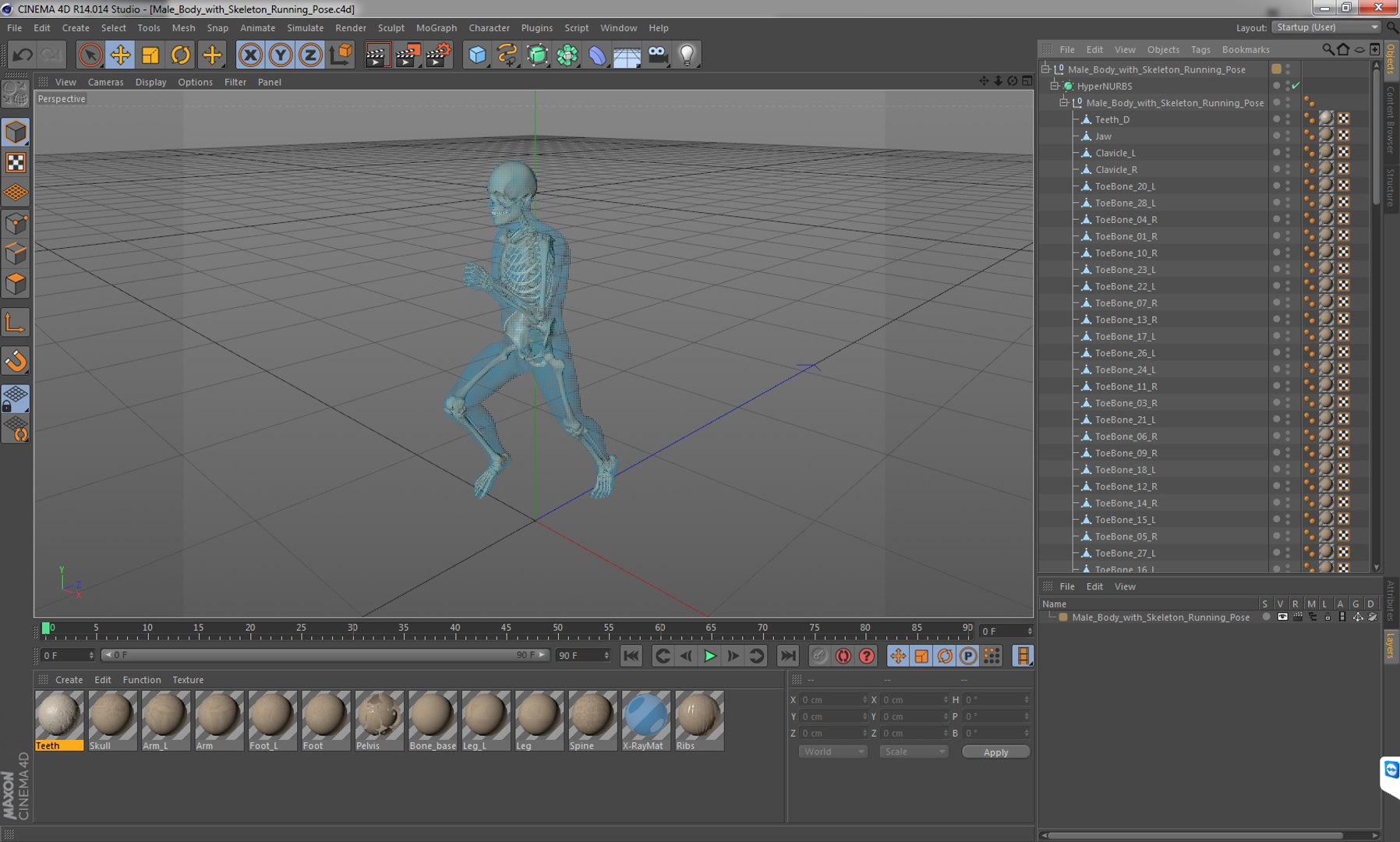The width and height of the screenshot is (1400, 842).
Task: Switch to Edges mode
Action: click(x=16, y=254)
